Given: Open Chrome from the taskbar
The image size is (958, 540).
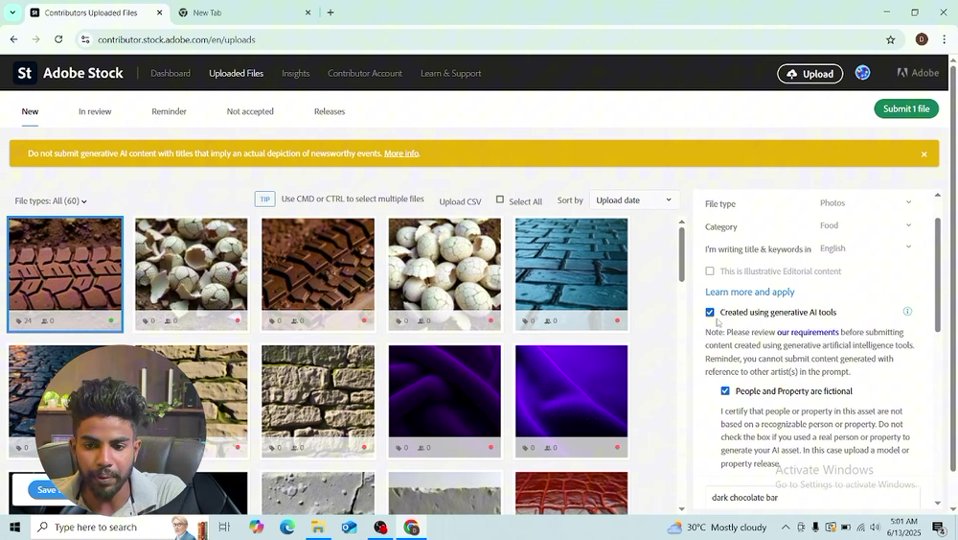Looking at the screenshot, I should tap(411, 527).
